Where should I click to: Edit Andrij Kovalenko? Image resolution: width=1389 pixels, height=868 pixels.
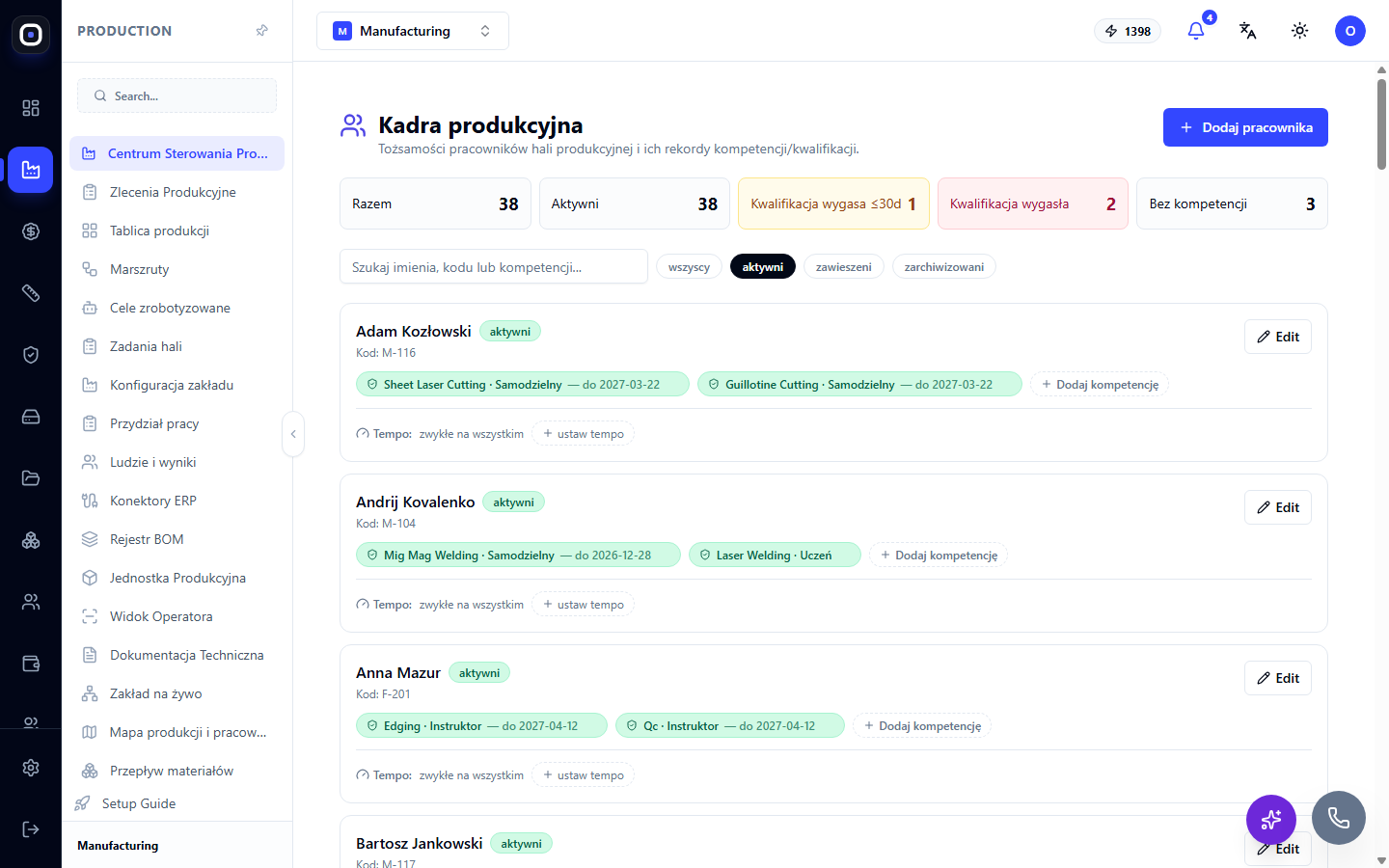1278,507
